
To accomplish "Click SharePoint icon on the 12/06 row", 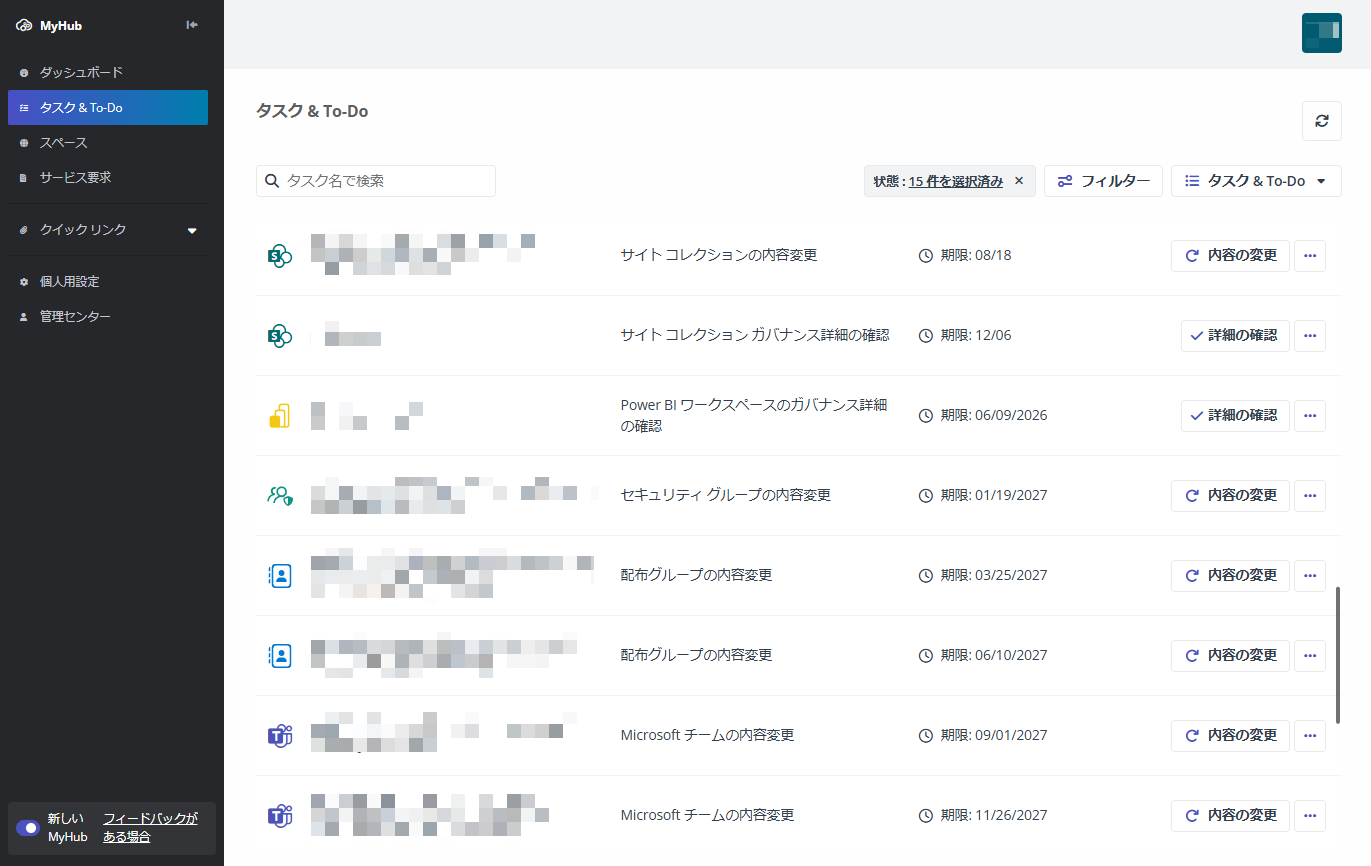I will coord(279,336).
